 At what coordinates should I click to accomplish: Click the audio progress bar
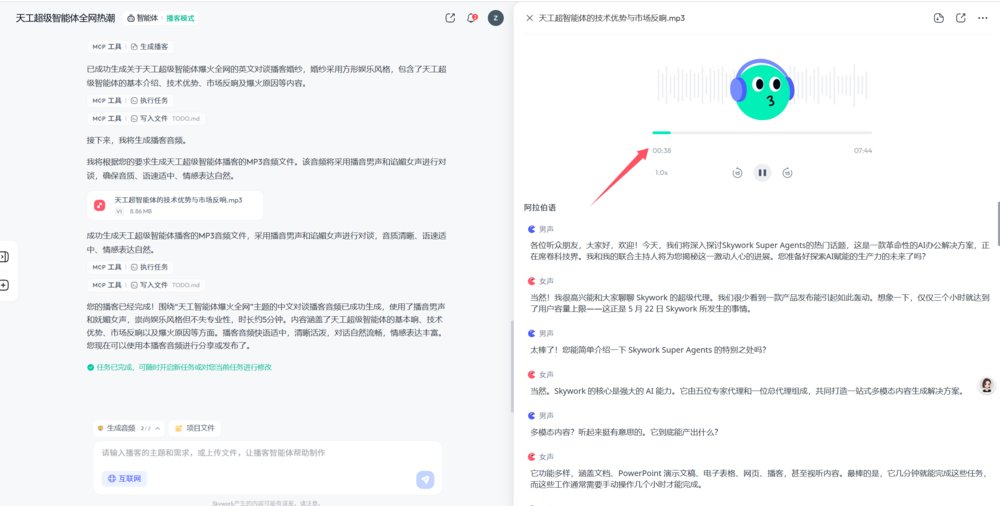(761, 132)
